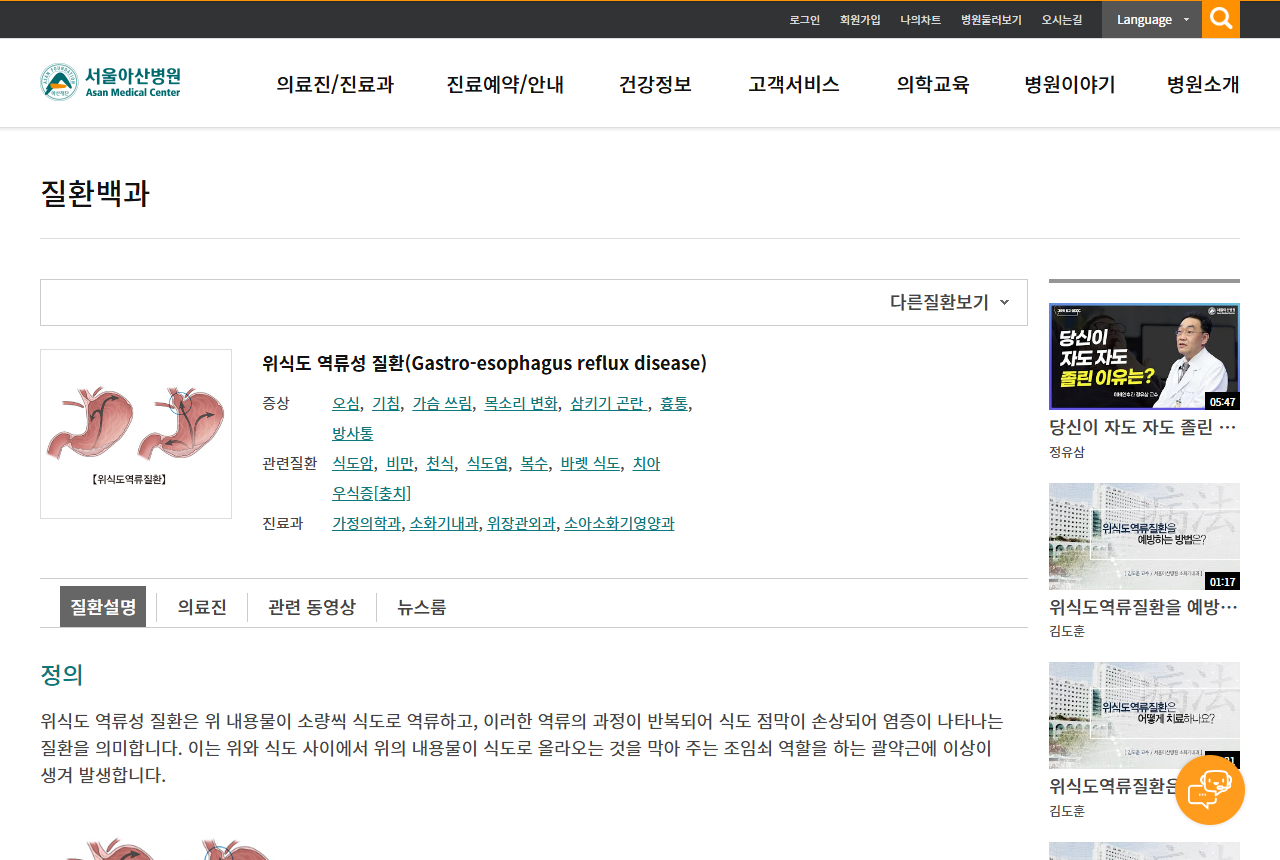Open the 진료예약/안내 menu
Screen dimensions: 1280x860
click(x=506, y=85)
